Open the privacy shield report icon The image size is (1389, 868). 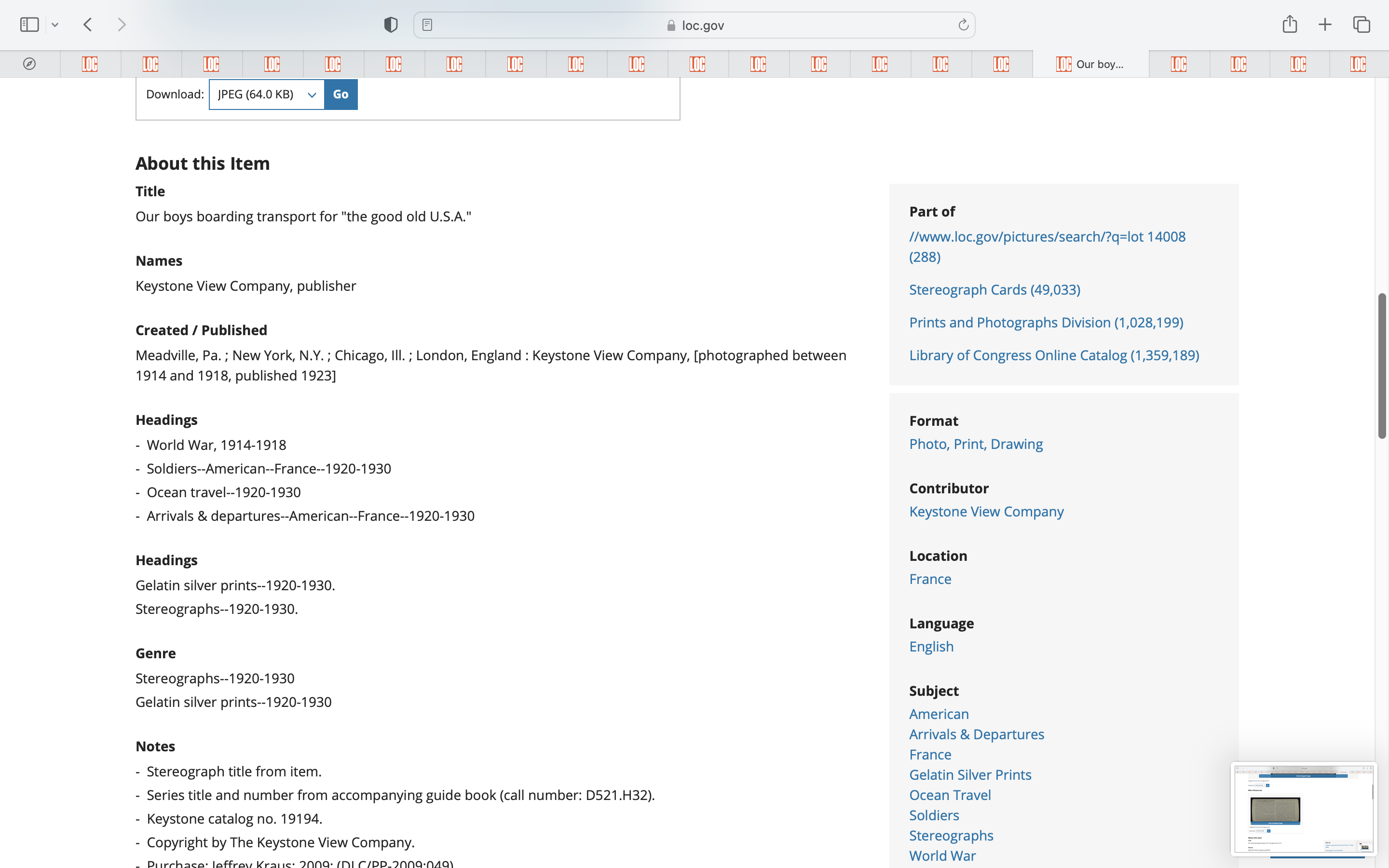click(x=390, y=25)
